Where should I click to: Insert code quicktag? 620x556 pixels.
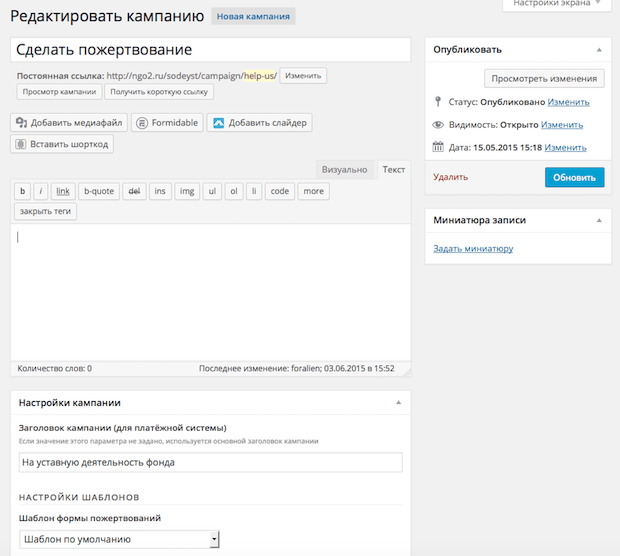(x=280, y=191)
